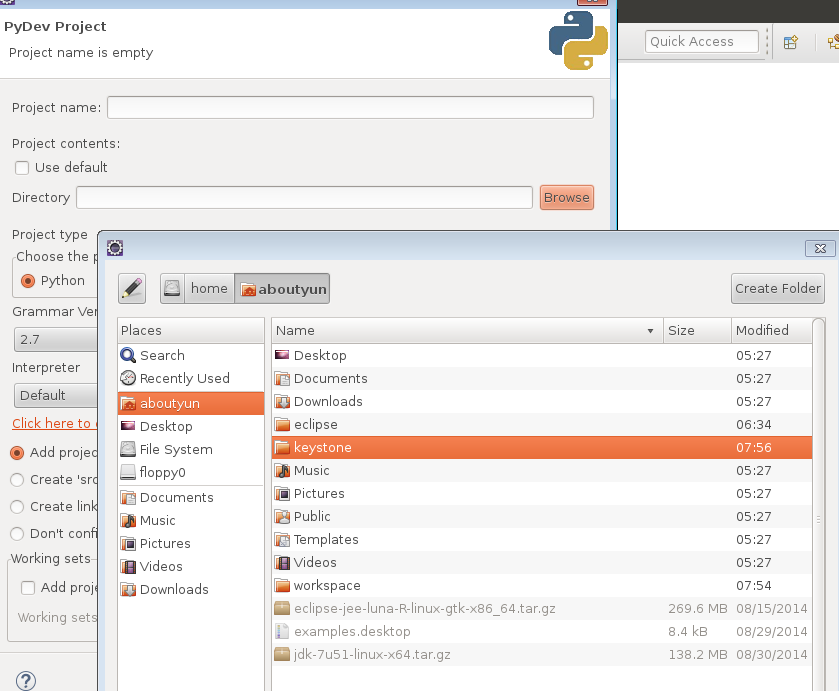Click the home path bar segment
This screenshot has width=839, height=691.
[x=209, y=288]
